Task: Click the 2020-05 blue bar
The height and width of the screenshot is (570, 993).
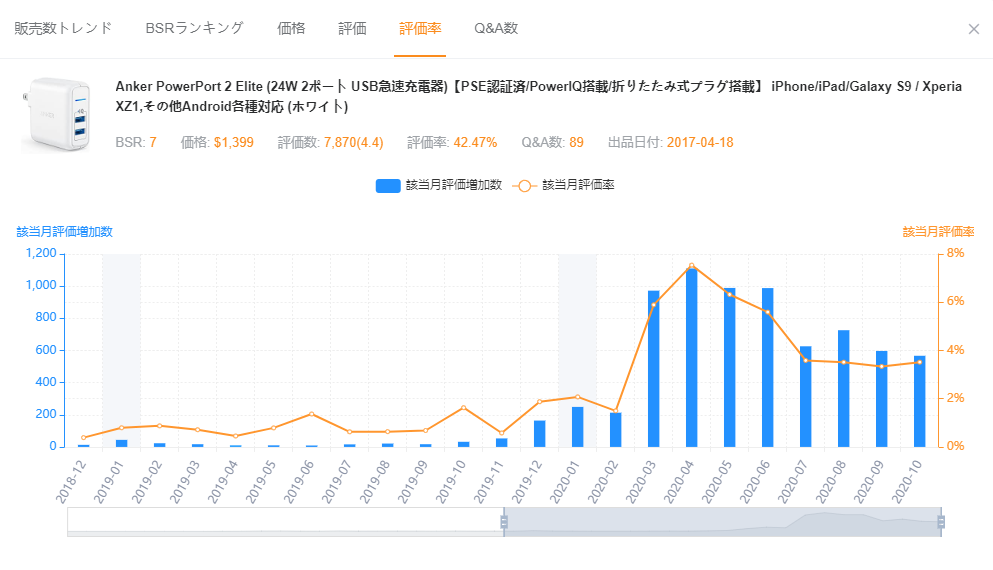Action: (x=730, y=368)
